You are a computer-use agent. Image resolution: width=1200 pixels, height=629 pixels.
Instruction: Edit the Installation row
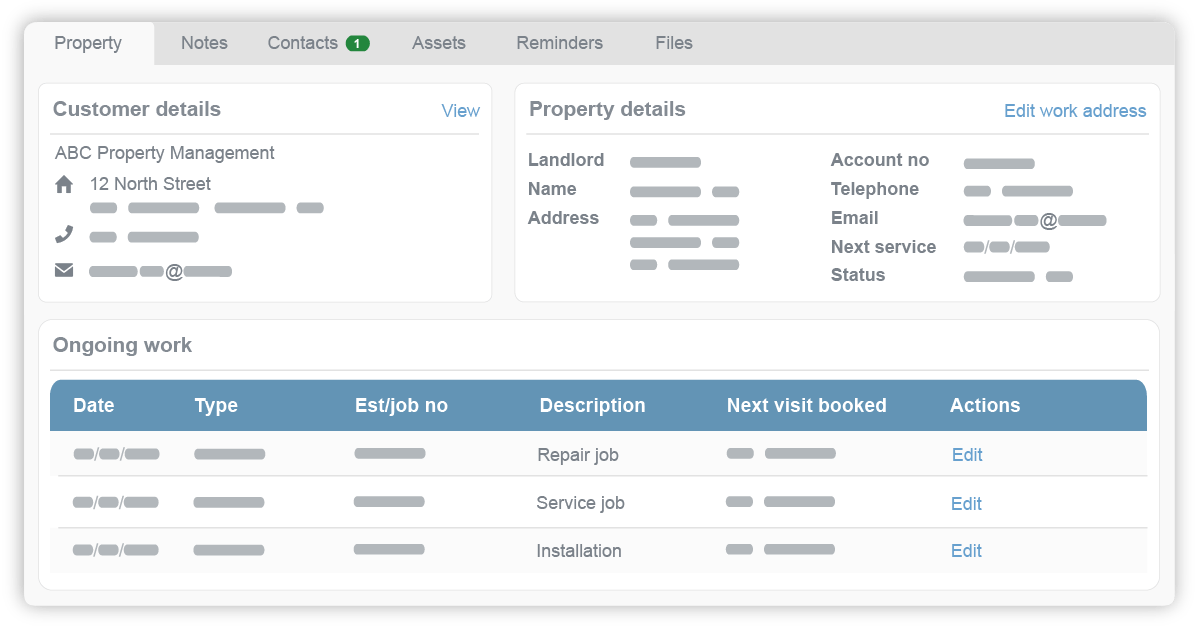point(966,551)
